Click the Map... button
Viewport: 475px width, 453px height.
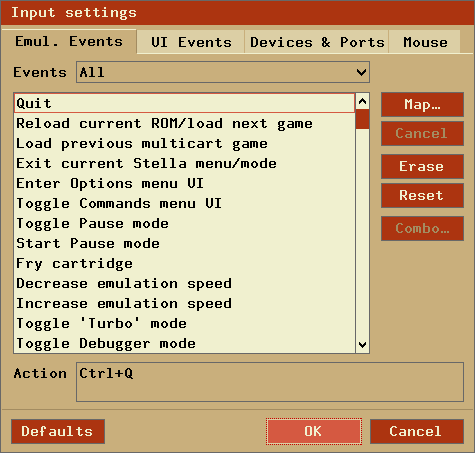[x=422, y=105]
